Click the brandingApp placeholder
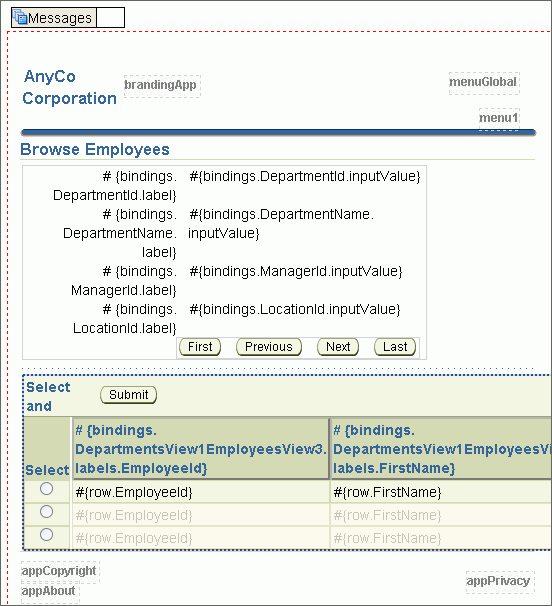This screenshot has height=606, width=552. (x=162, y=86)
